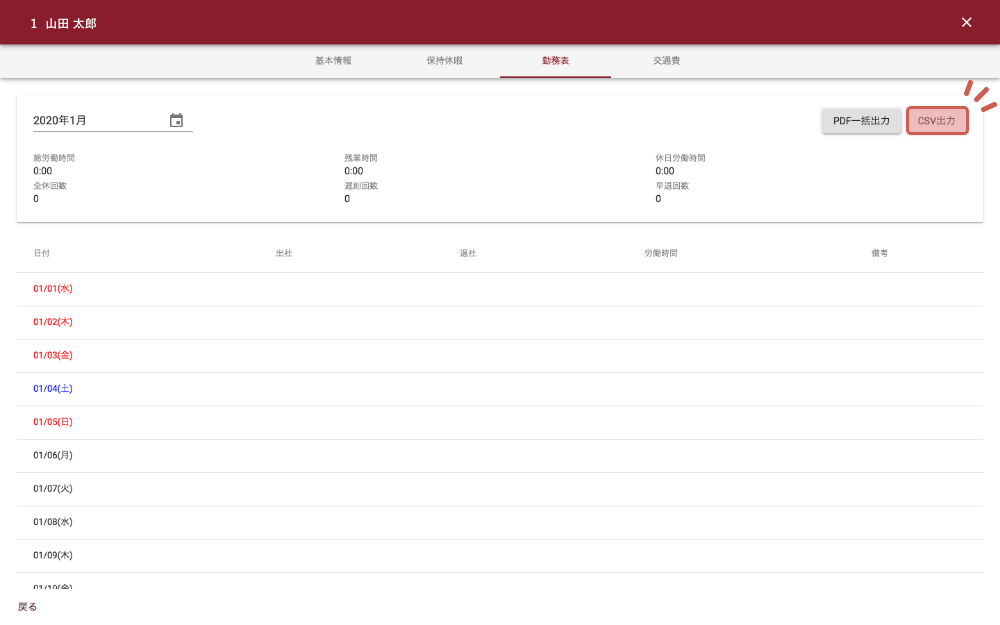Click the PDF一括出力 button
Screen dimensions: 1000x625
(x=861, y=121)
